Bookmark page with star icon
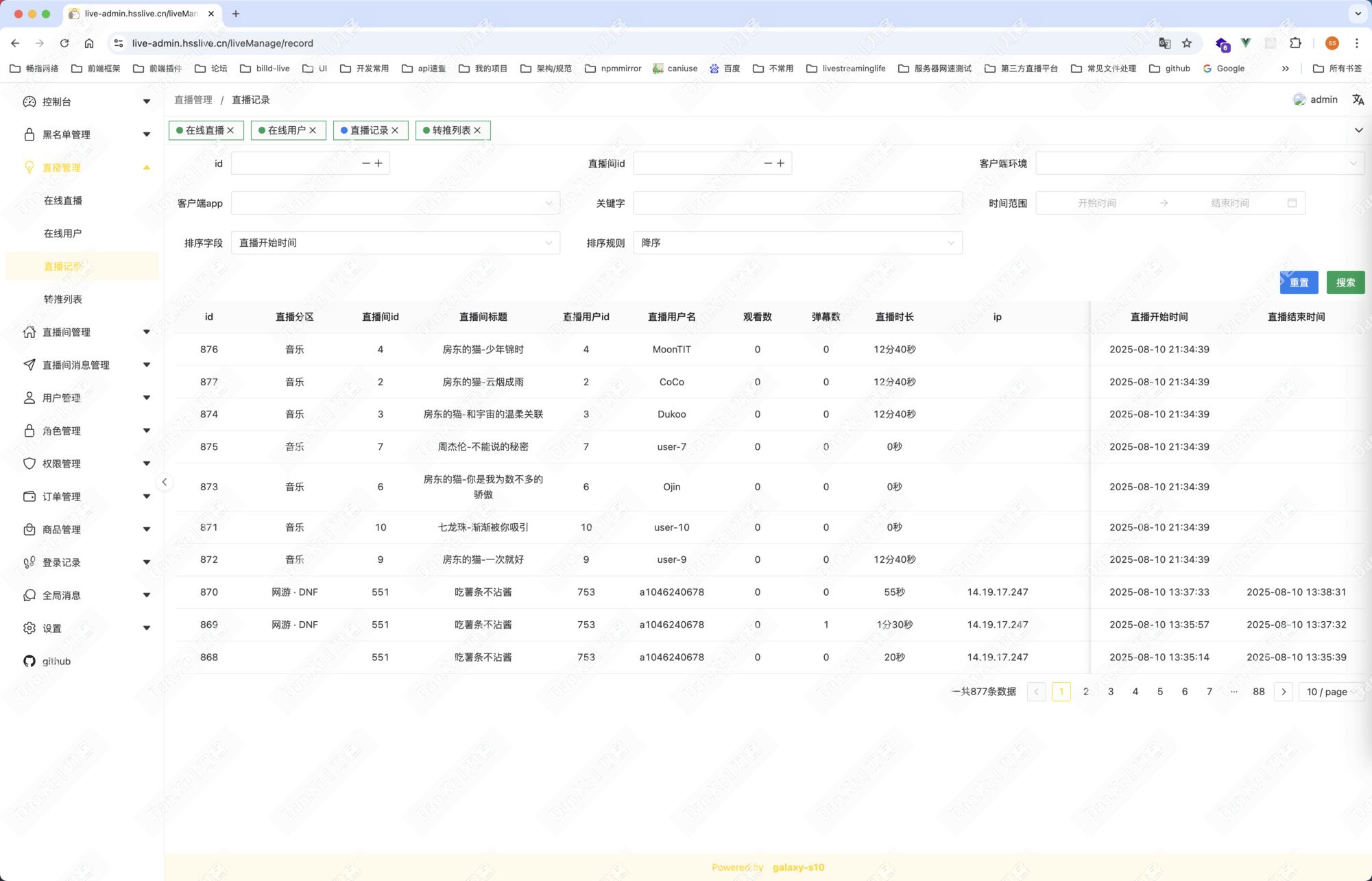This screenshot has width=1372, height=881. [x=1187, y=43]
